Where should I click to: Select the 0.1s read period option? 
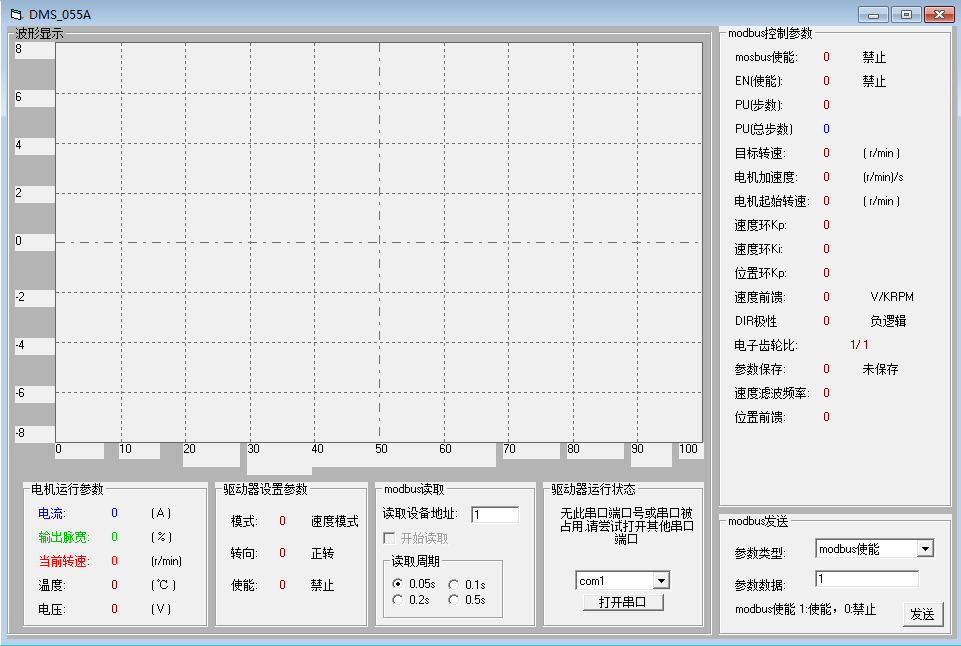point(454,584)
